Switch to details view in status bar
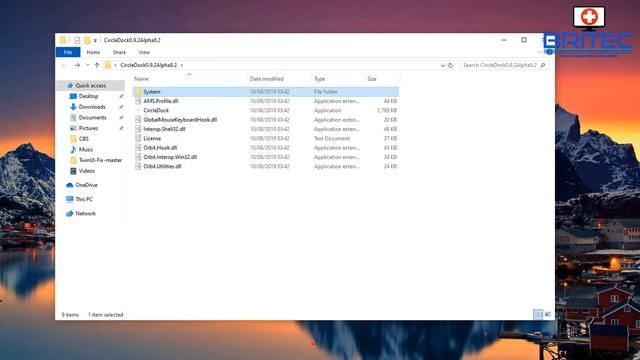The image size is (640, 360). click(538, 314)
